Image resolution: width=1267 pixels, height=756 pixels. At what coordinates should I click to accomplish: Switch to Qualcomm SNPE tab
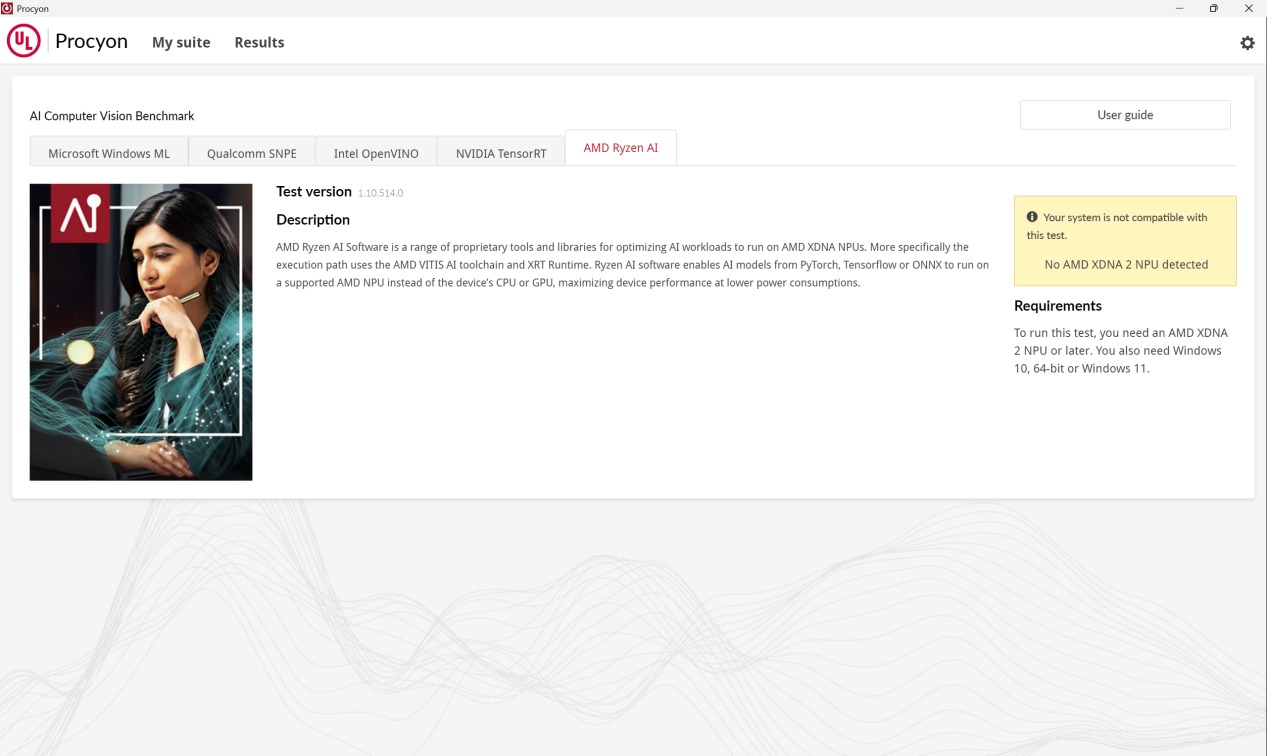pyautogui.click(x=252, y=153)
